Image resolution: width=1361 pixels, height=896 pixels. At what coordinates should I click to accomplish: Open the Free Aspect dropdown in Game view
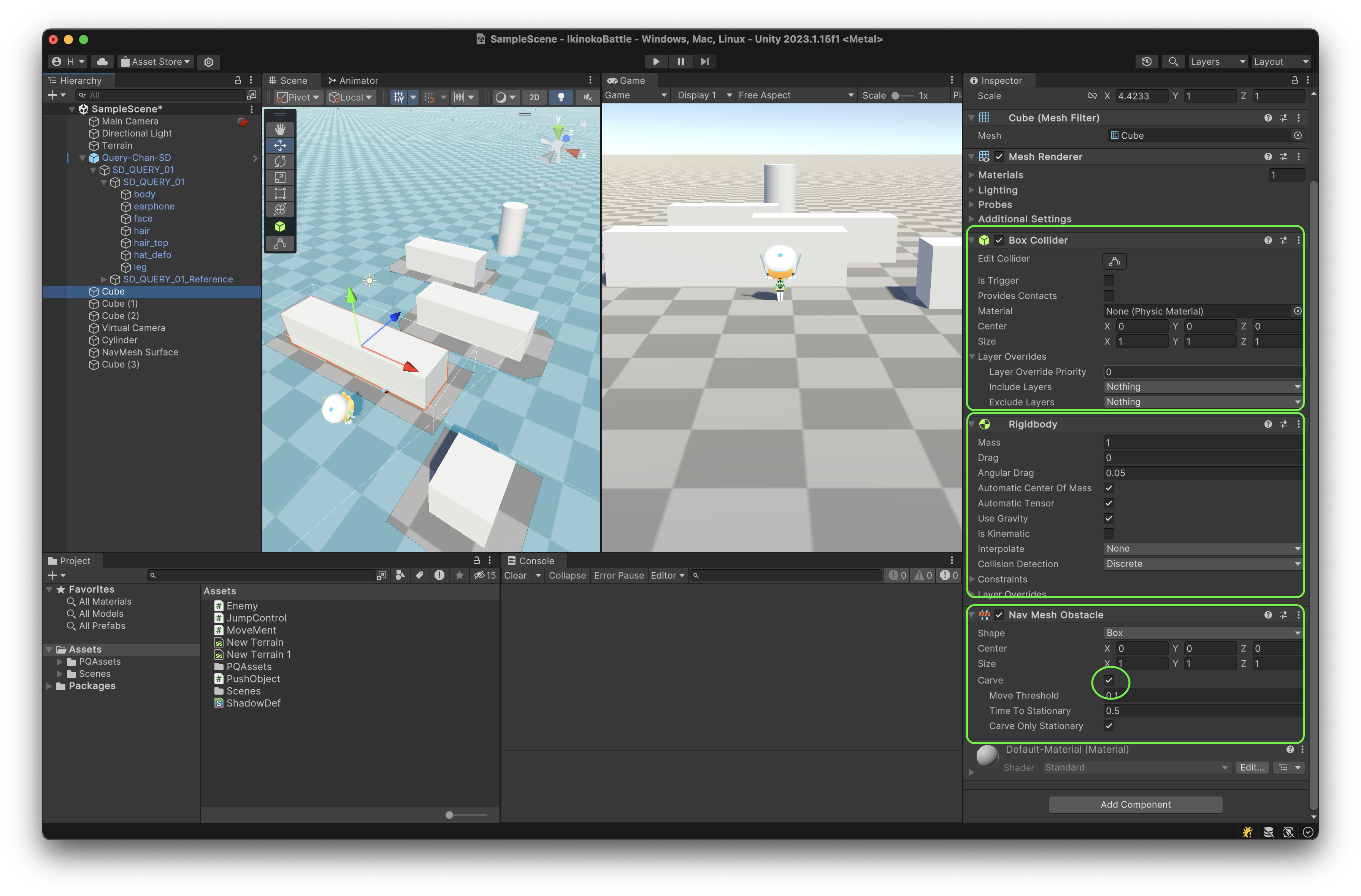(x=795, y=95)
